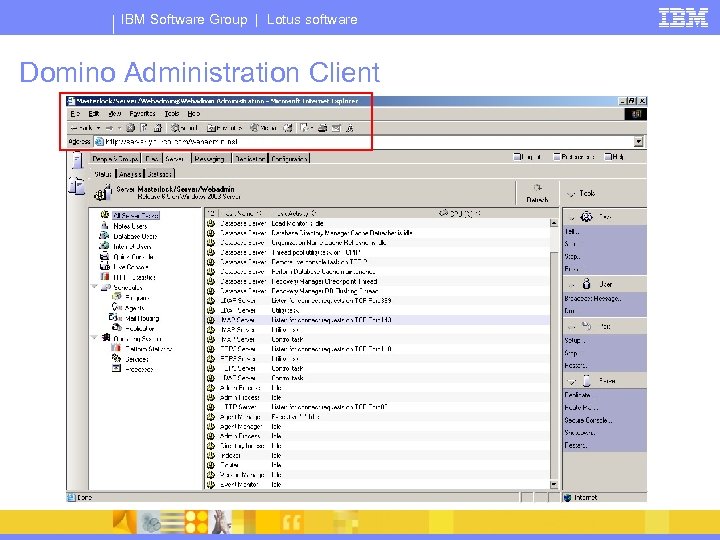Open the Forward history dropdown arrow
Viewport: 720px width, 540px height.
pyautogui.click(x=119, y=128)
